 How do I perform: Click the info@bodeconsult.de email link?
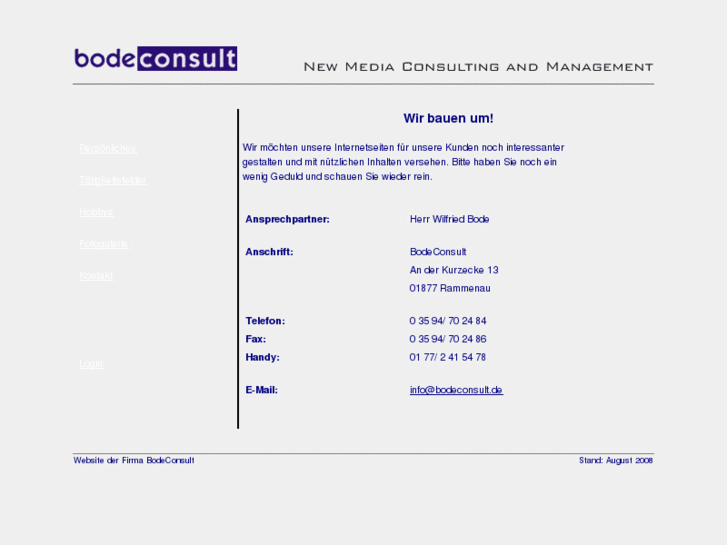[x=456, y=390]
